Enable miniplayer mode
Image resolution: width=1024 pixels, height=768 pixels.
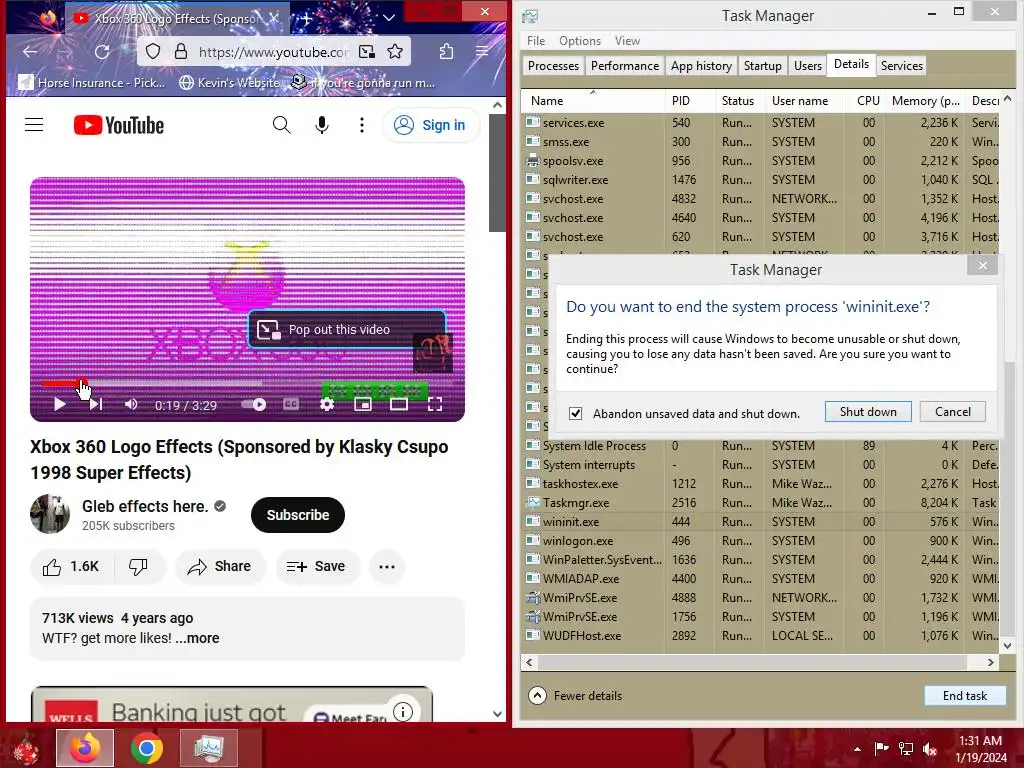(362, 405)
